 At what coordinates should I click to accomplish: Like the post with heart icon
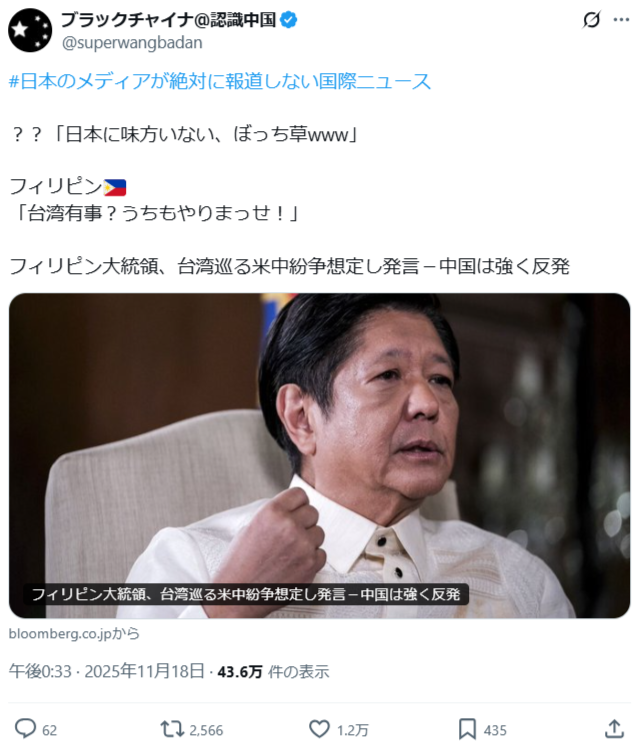[319, 729]
